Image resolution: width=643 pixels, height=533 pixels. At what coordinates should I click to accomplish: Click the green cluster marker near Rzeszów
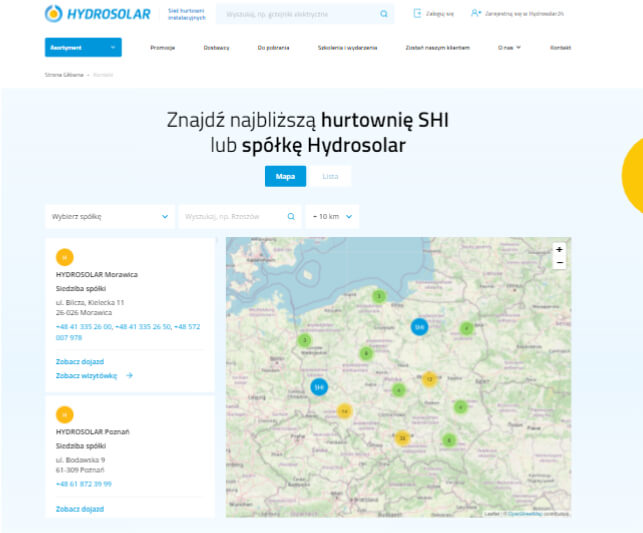pyautogui.click(x=449, y=440)
